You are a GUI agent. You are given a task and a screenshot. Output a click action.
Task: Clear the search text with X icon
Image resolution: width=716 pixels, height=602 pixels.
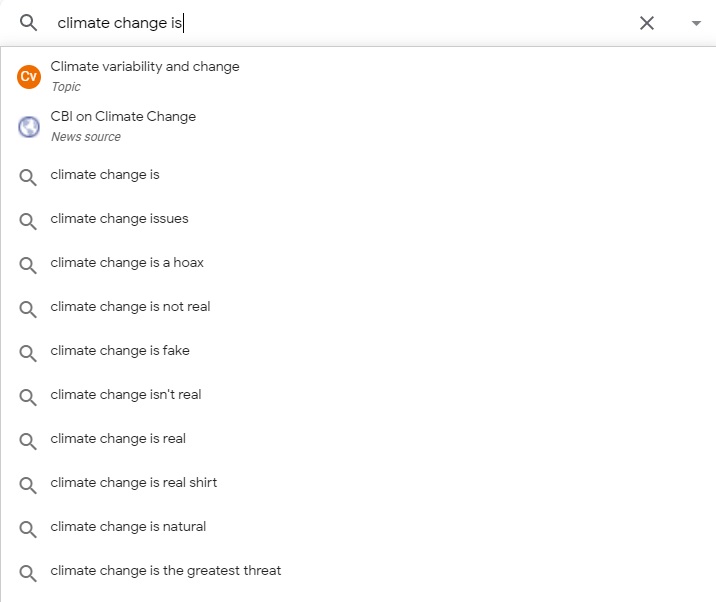(647, 23)
